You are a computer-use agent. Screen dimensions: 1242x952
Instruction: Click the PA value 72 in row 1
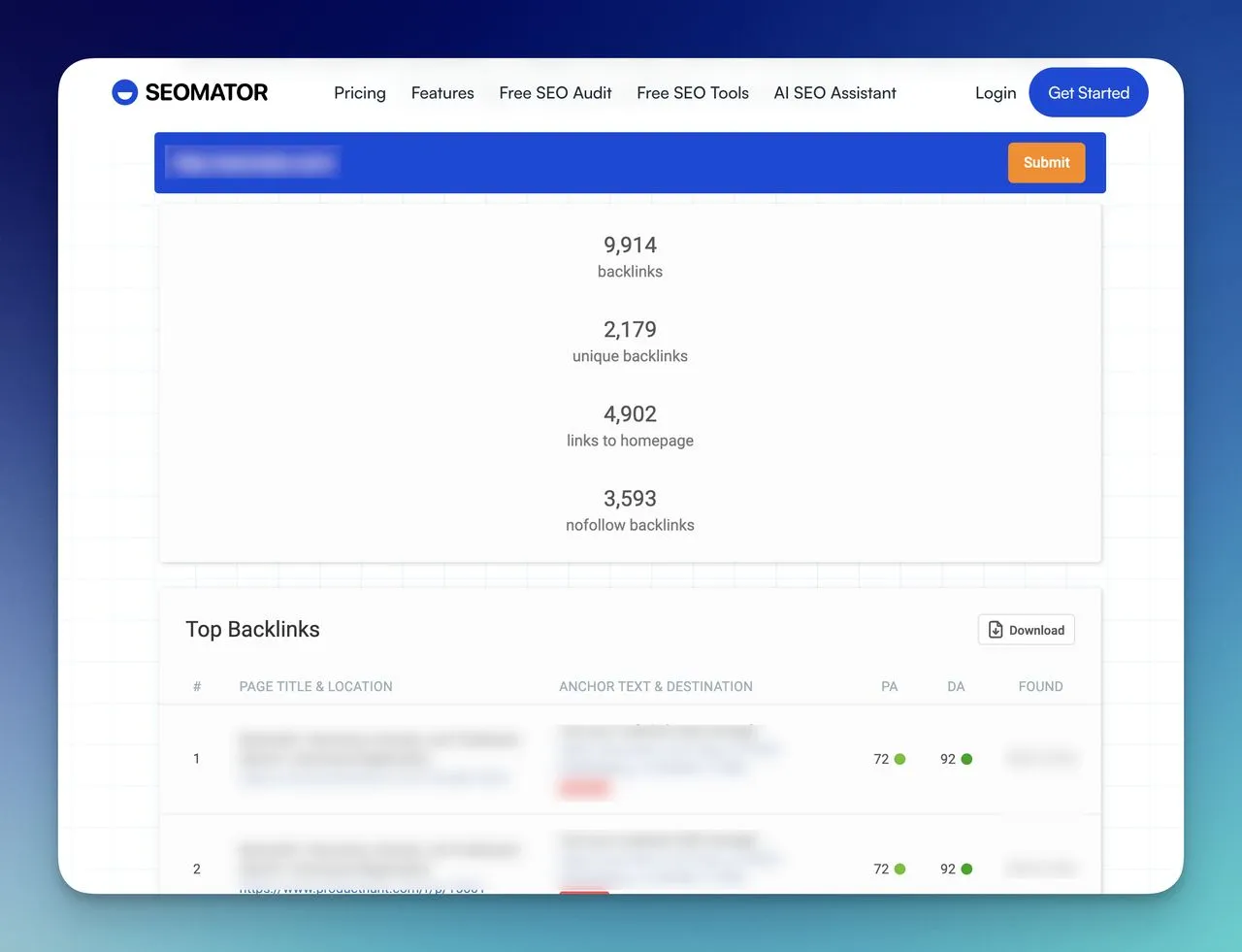click(x=881, y=759)
